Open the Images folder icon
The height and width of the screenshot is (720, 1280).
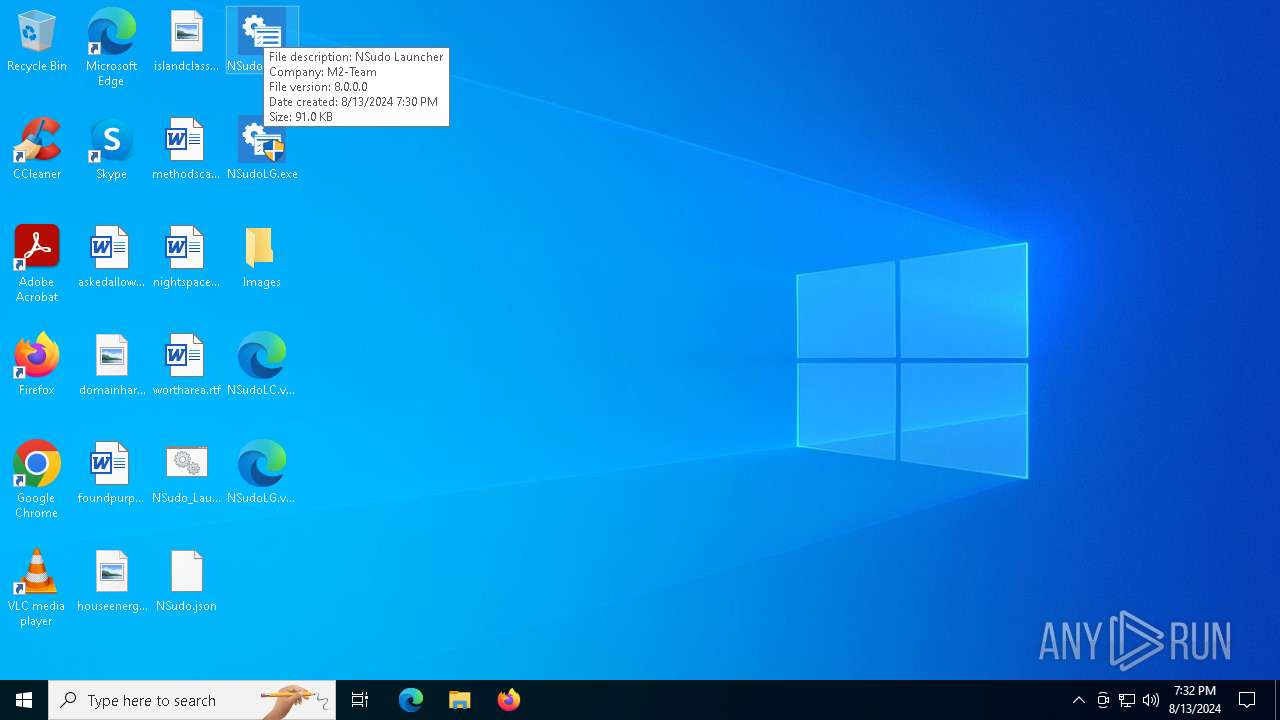pos(261,257)
